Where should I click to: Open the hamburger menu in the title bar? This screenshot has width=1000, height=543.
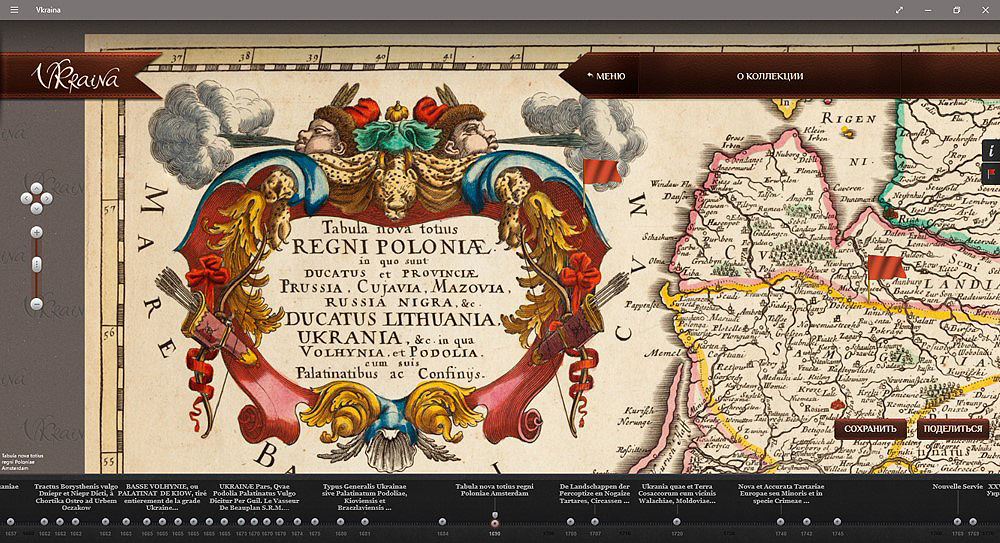14,10
